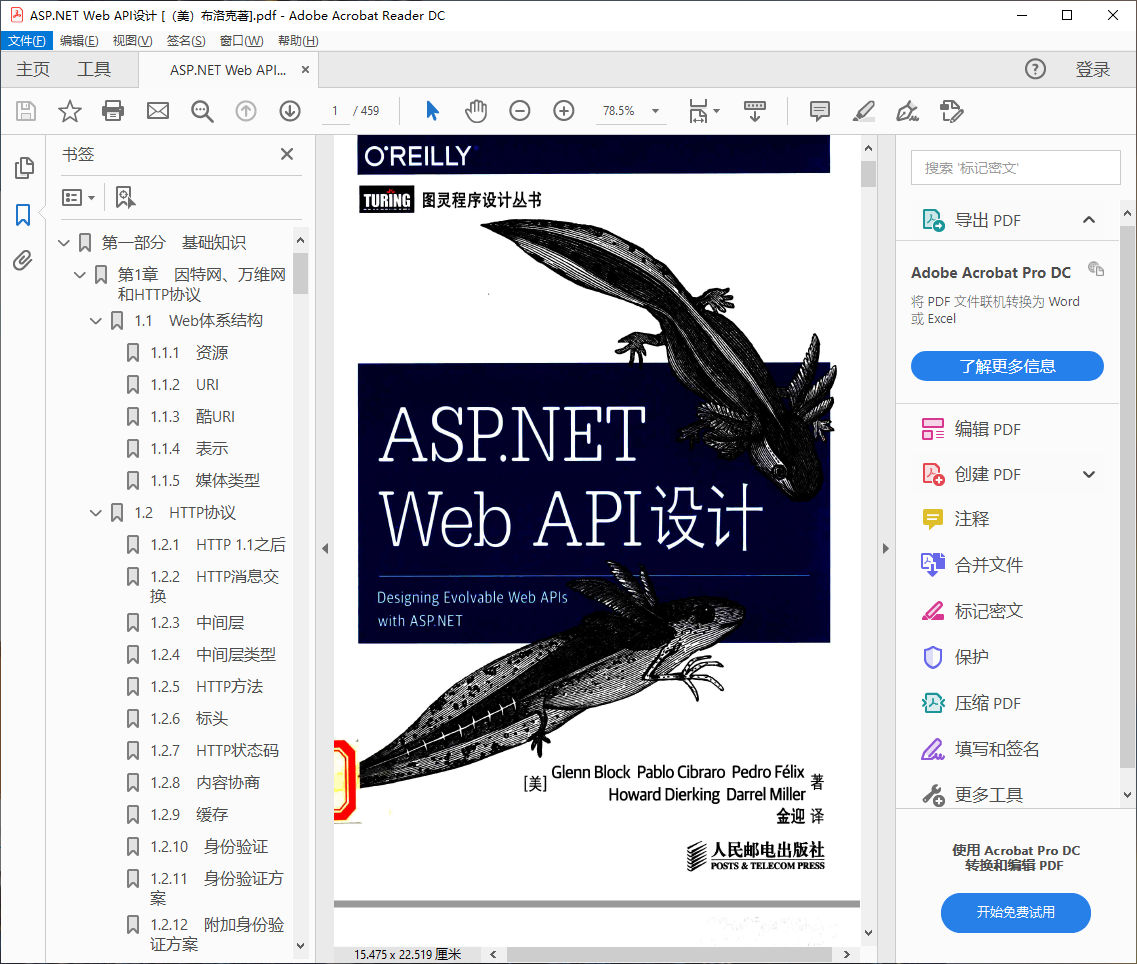The image size is (1137, 964).
Task: Click the 搜索 tools search box
Action: pos(1015,168)
